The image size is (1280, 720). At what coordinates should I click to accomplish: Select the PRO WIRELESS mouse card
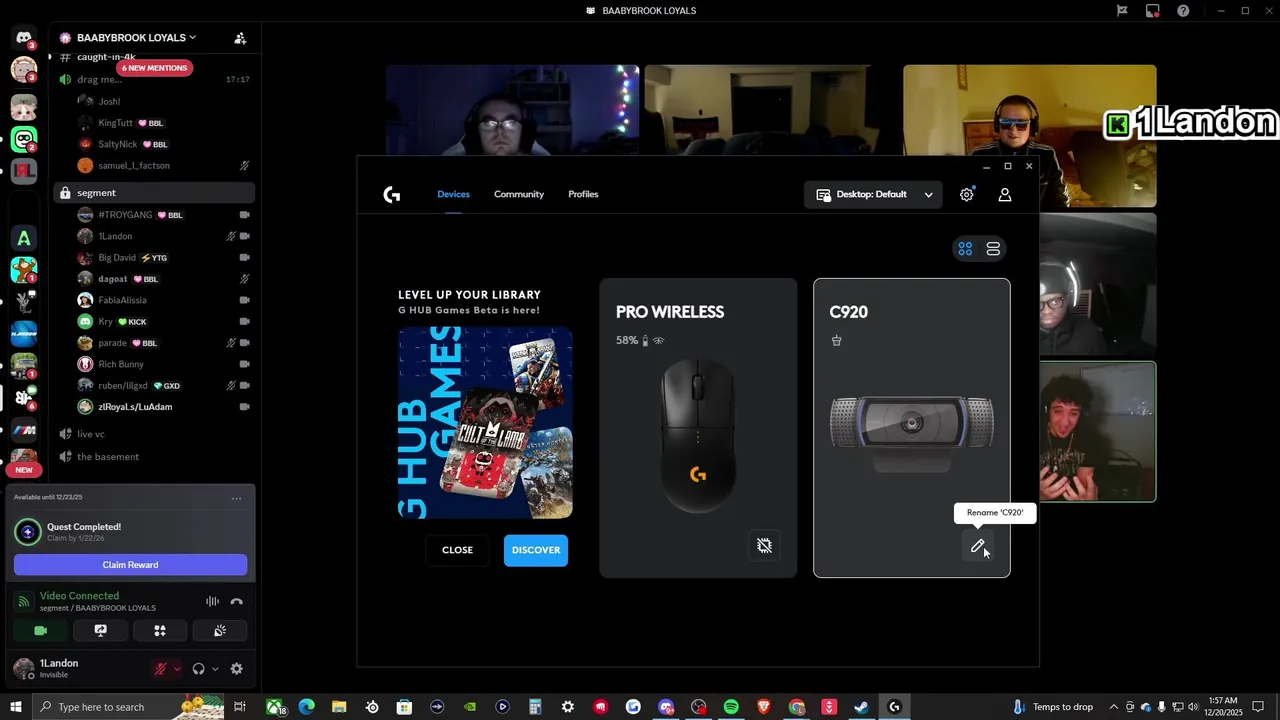click(698, 428)
